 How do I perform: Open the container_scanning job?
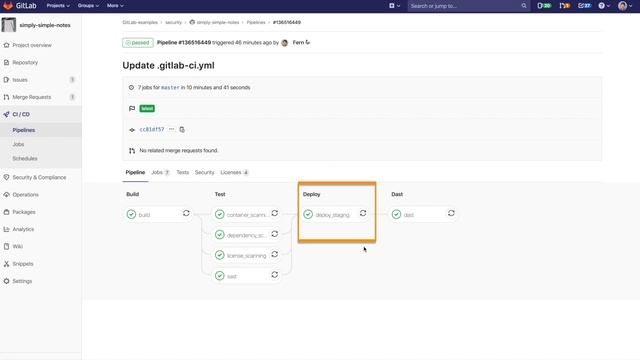point(247,215)
